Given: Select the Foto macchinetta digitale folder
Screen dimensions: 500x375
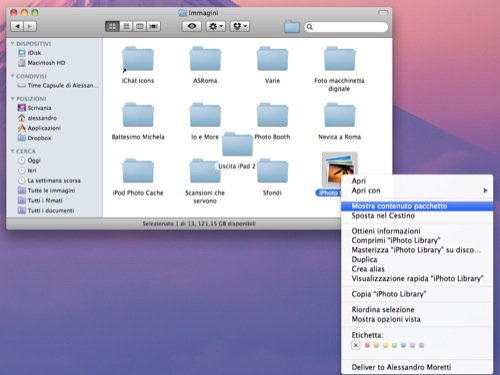Looking at the screenshot, I should (339, 59).
